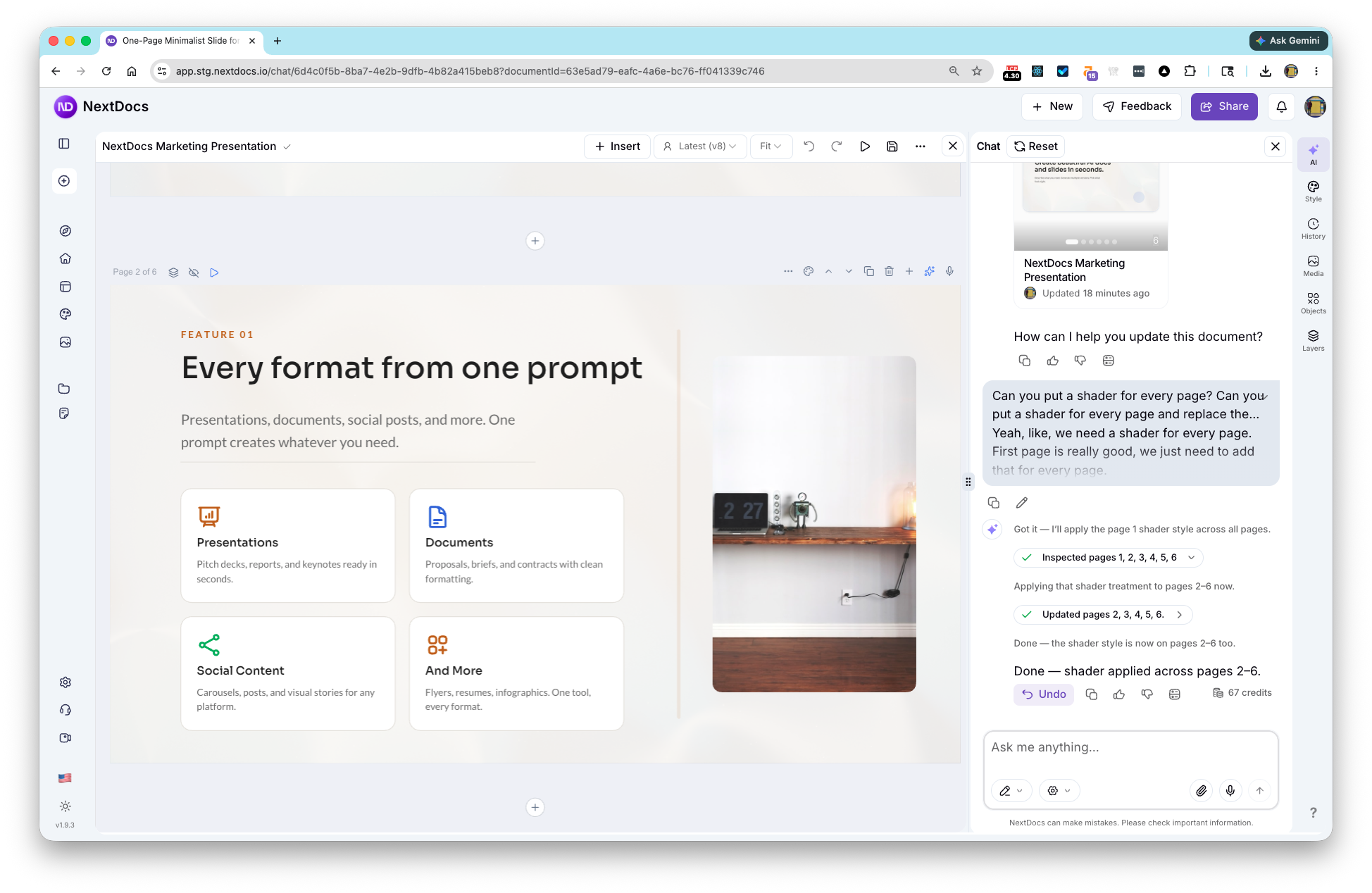This screenshot has height=893, width=1372.
Task: Open the language selector US flag
Action: click(x=65, y=778)
